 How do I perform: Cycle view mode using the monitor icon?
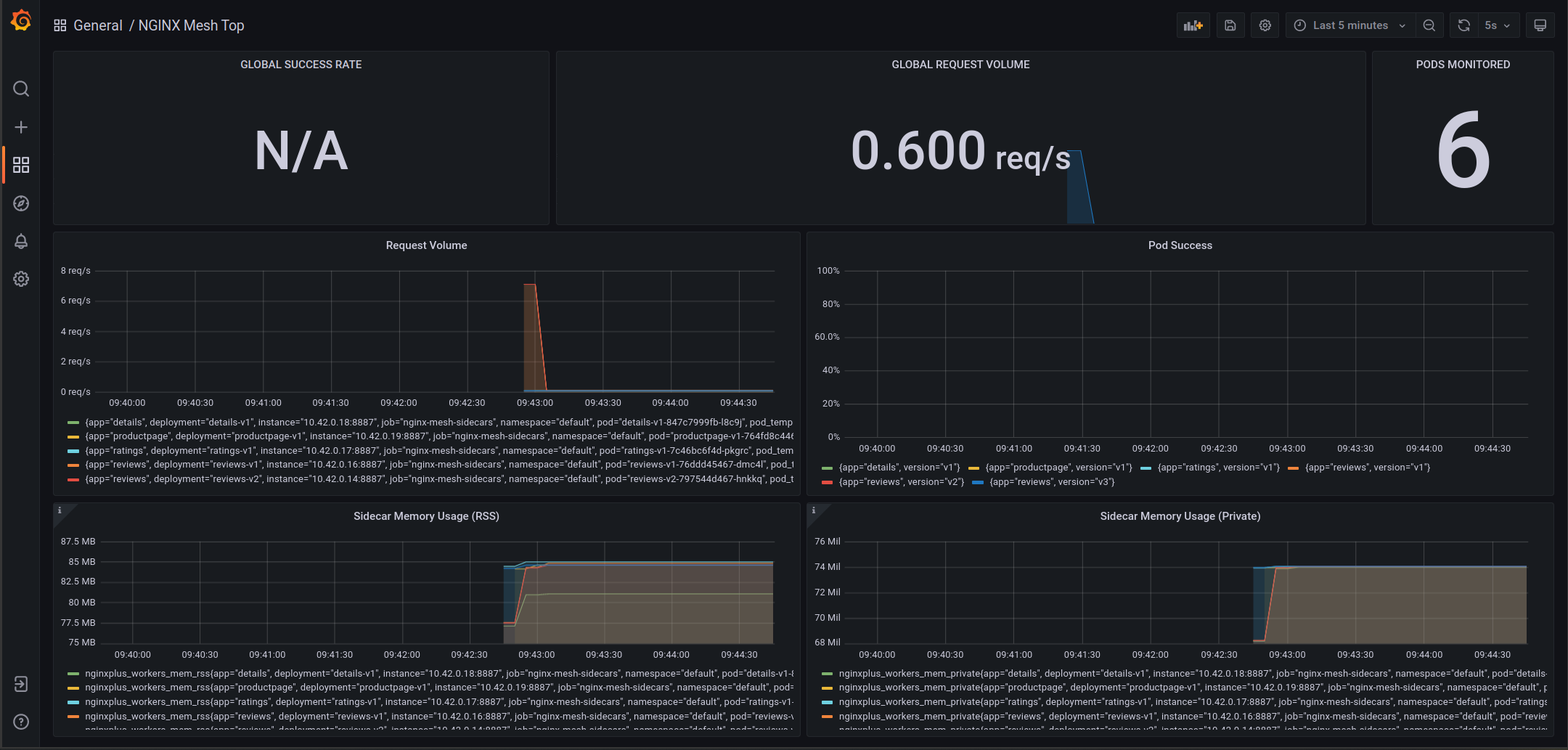[x=1540, y=25]
